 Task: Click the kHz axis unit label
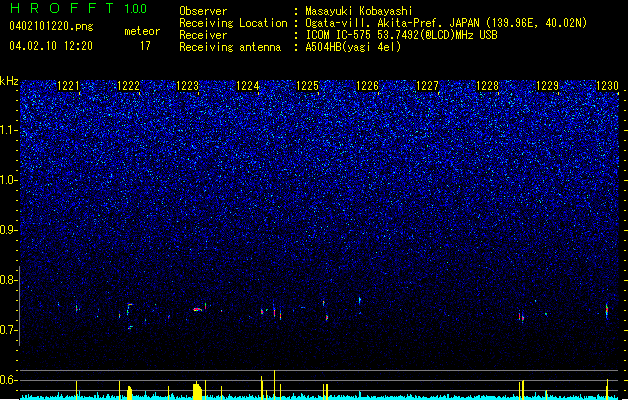(x=9, y=81)
